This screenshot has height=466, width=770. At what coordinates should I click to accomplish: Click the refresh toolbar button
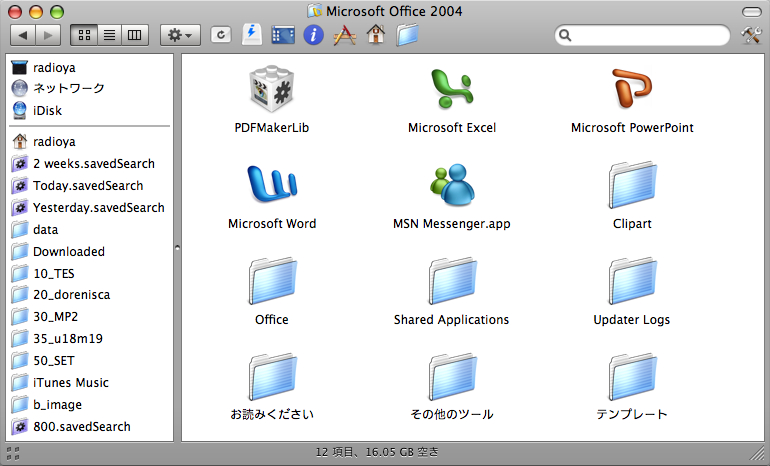coord(221,35)
